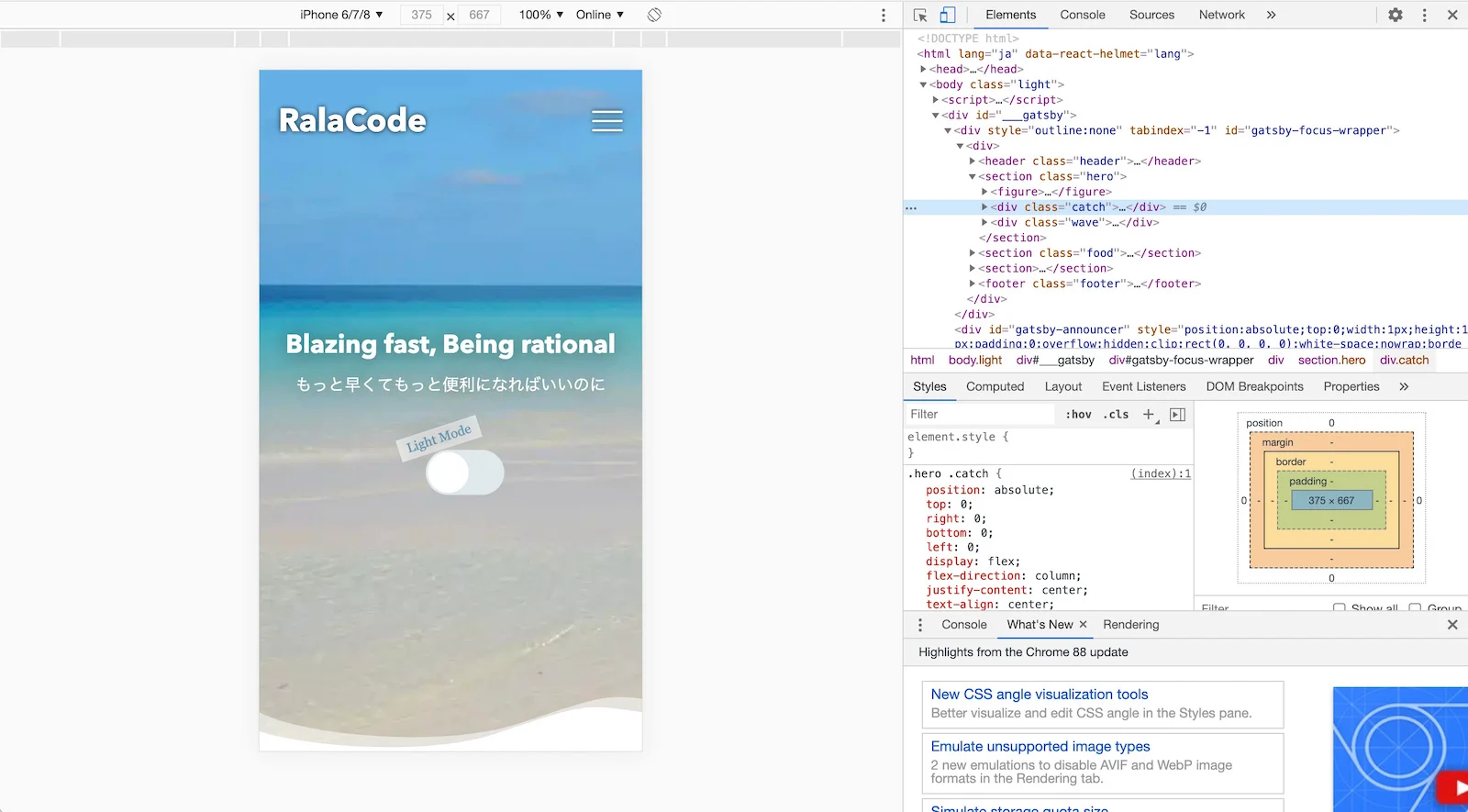Click the RalaCode site logo

(352, 120)
